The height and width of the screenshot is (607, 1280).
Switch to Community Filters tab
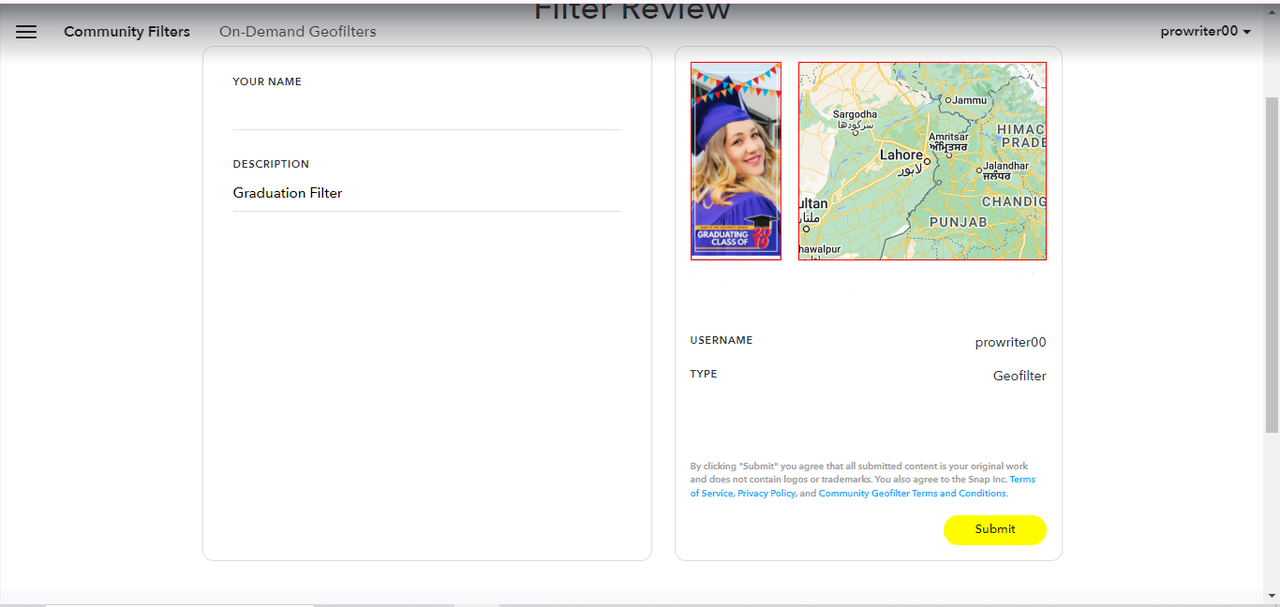click(127, 32)
